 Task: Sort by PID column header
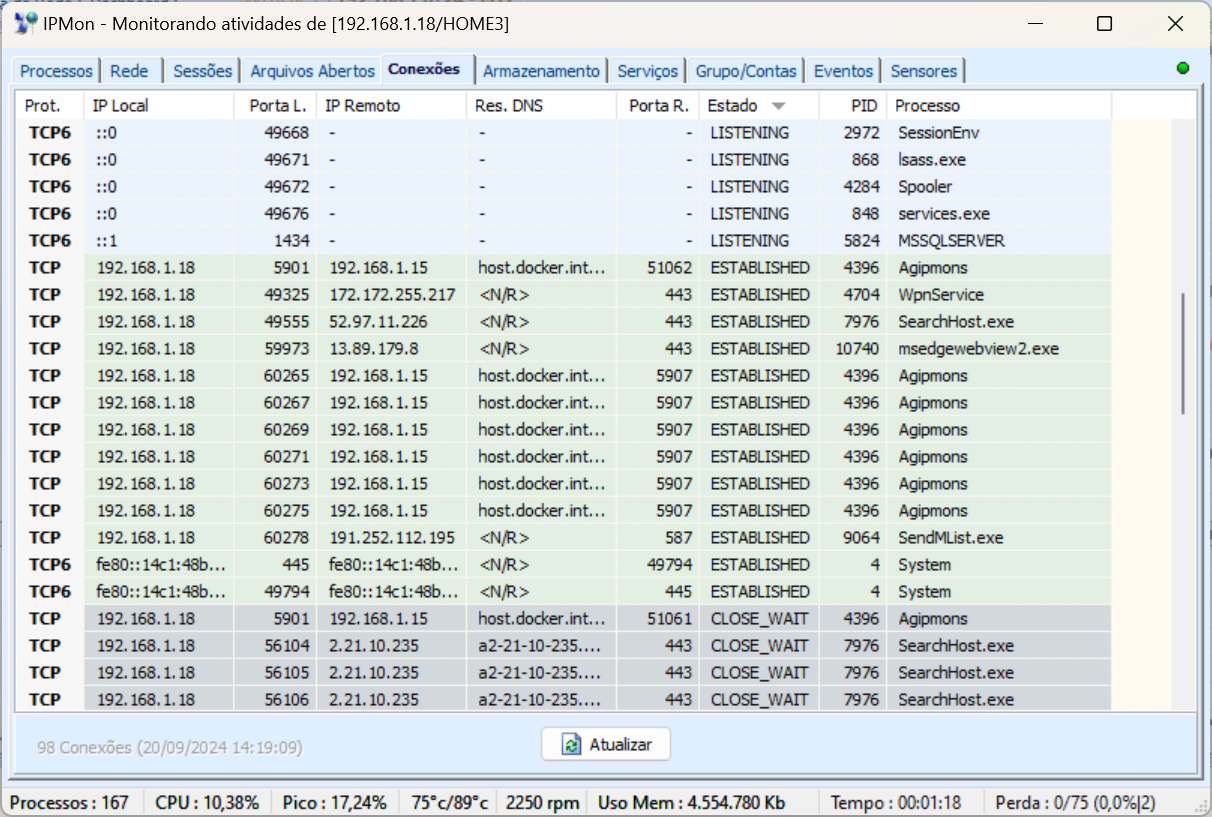(x=852, y=105)
